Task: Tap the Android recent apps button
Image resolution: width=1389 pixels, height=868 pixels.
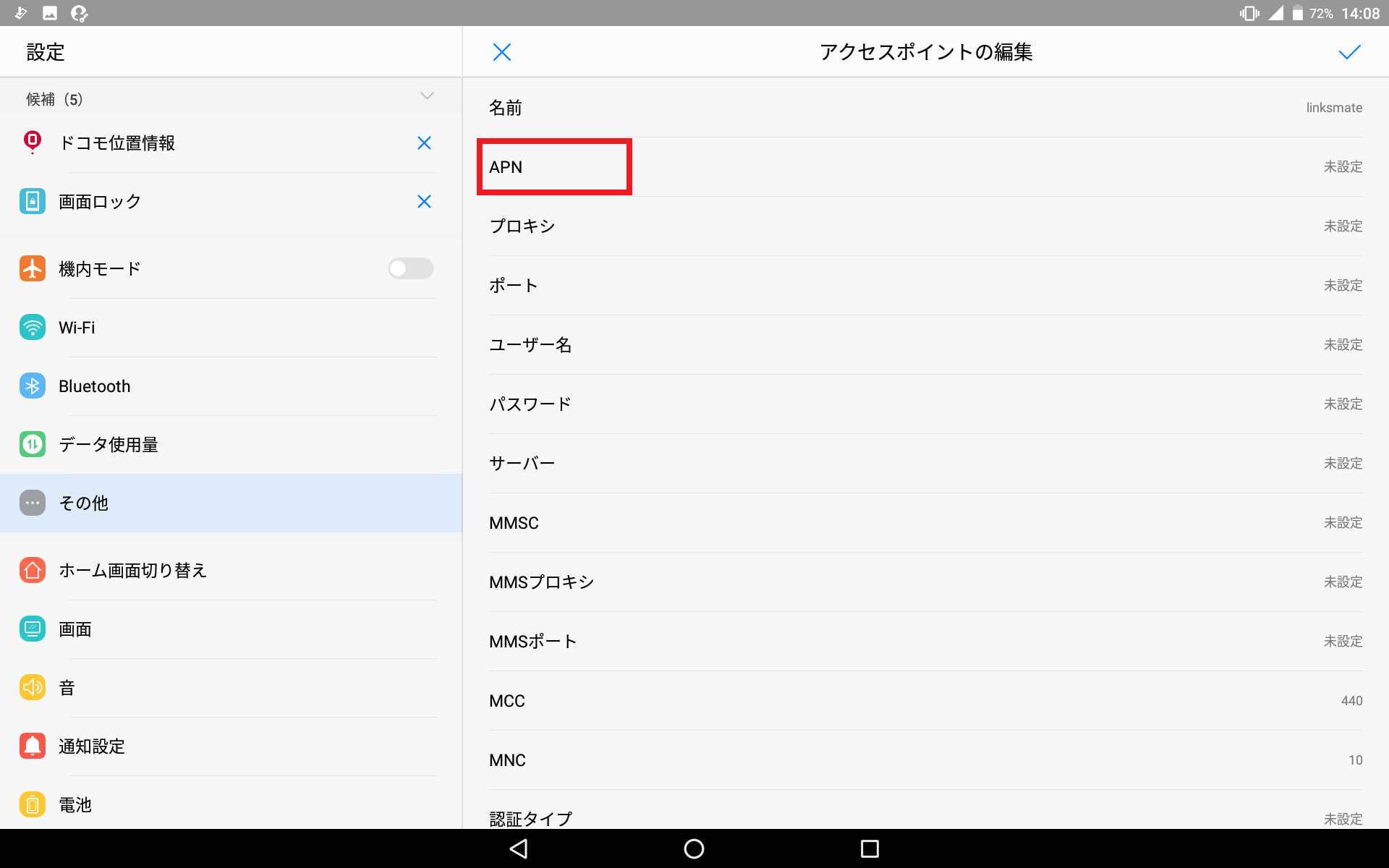Action: (x=870, y=848)
